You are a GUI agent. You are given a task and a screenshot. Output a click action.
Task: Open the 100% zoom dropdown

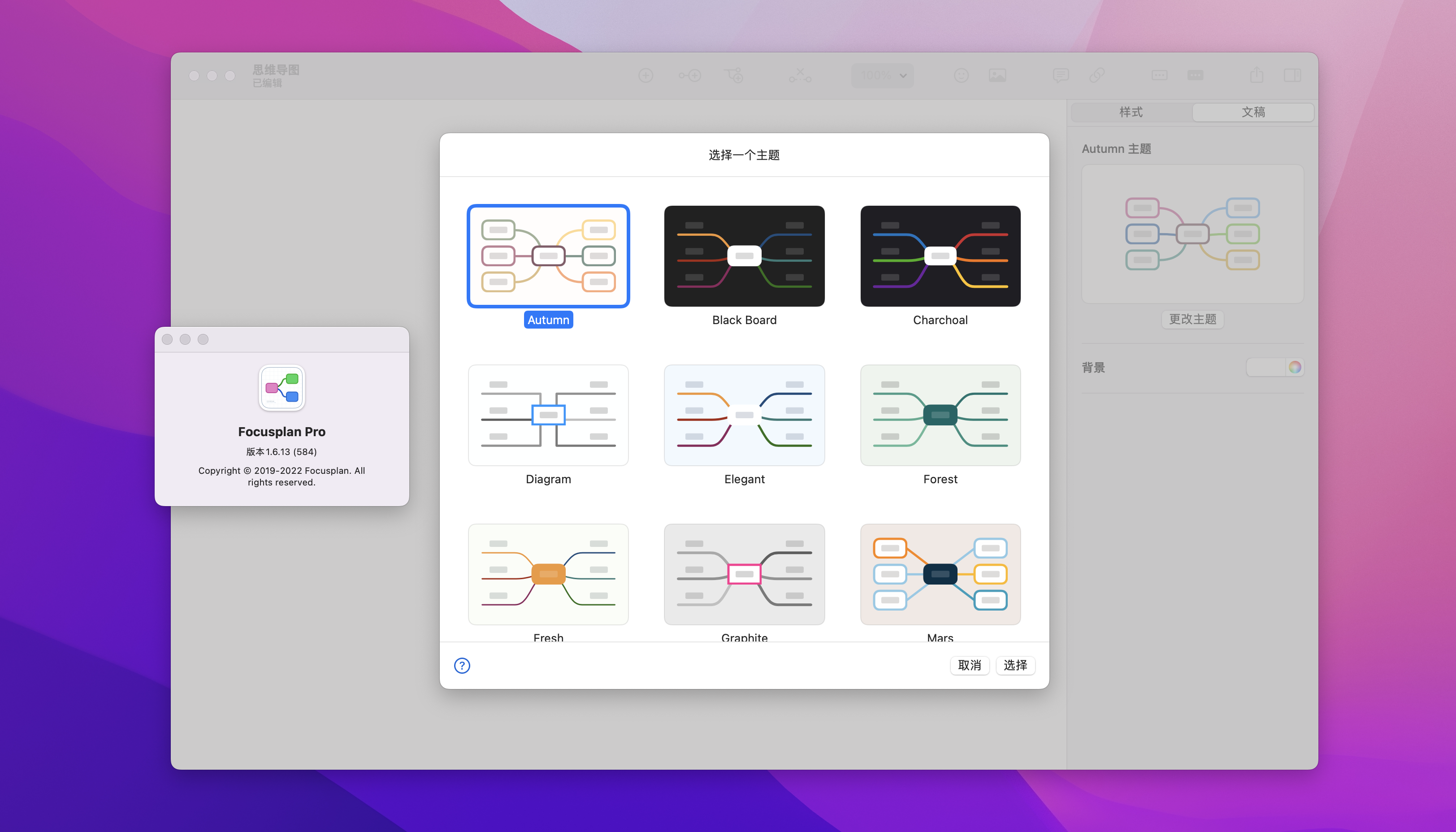883,75
